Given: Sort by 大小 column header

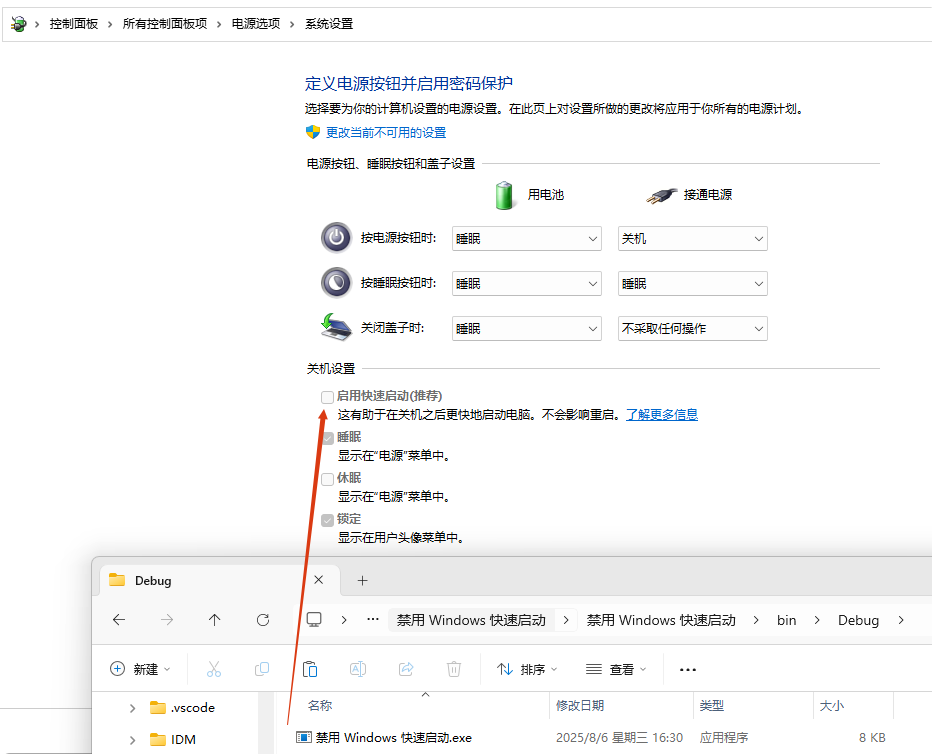Looking at the screenshot, I should [x=832, y=705].
